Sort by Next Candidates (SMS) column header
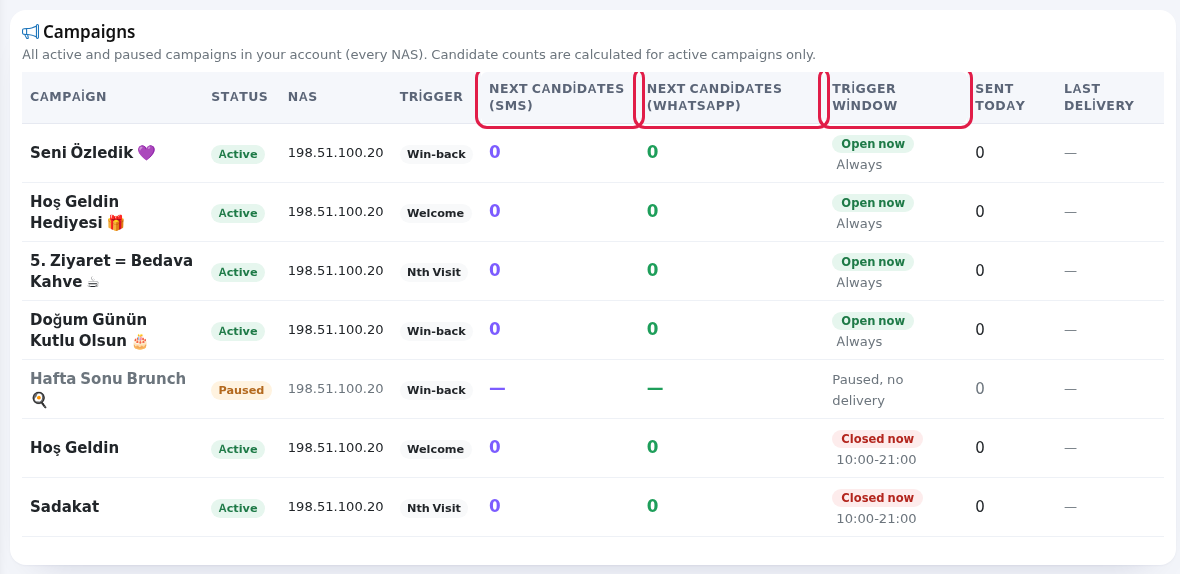 556,97
